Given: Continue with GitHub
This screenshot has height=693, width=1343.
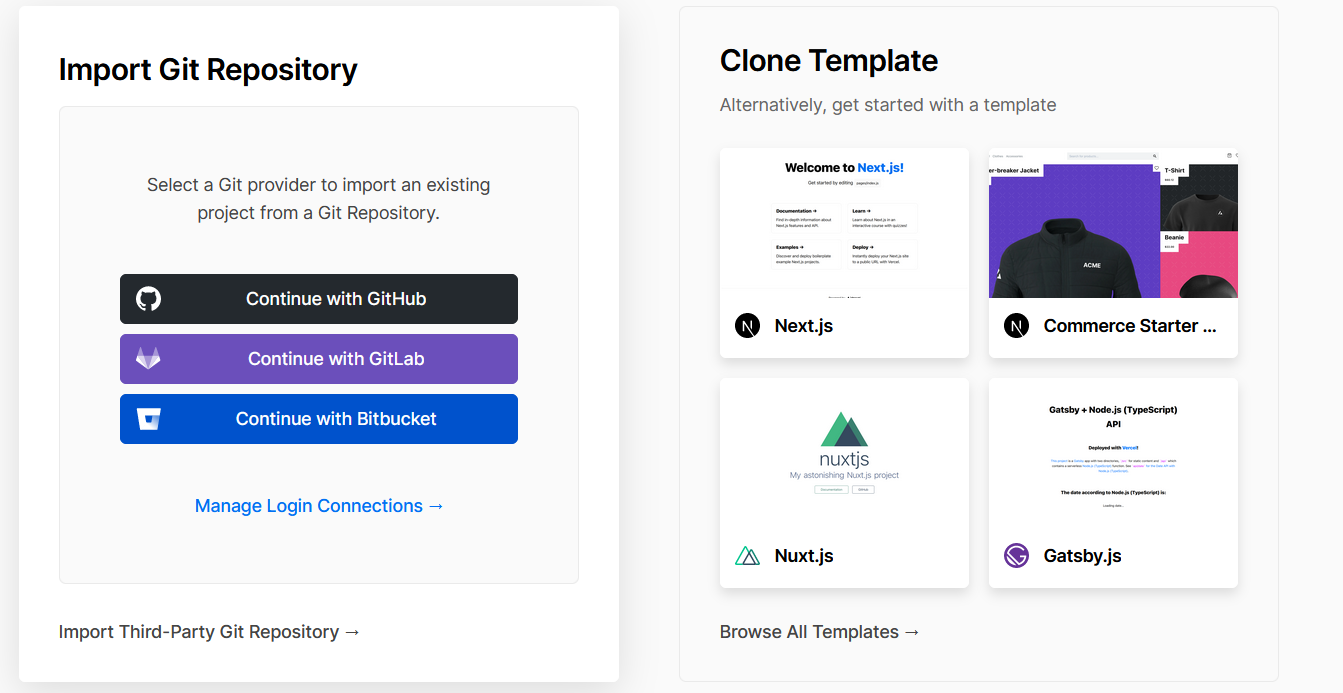Looking at the screenshot, I should point(319,299).
